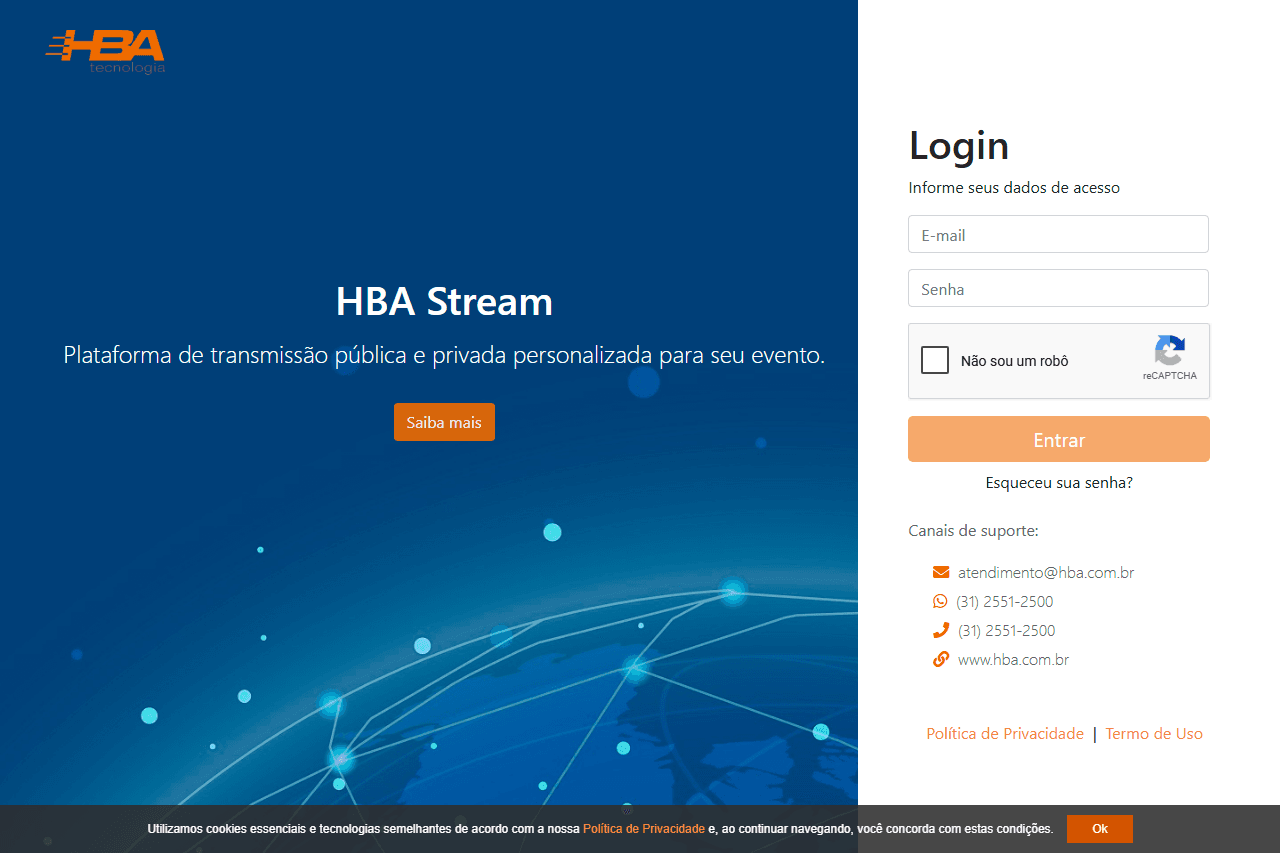This screenshot has height=853, width=1280.
Task: Open the "Saiba mais" button
Action: 444,422
